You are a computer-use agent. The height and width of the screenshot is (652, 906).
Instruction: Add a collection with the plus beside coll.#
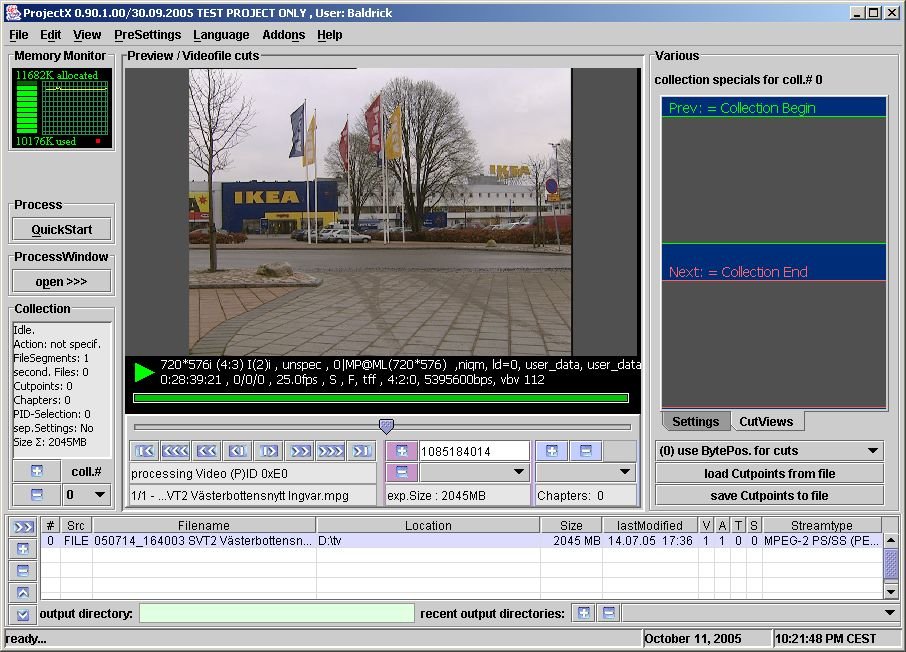(36, 471)
